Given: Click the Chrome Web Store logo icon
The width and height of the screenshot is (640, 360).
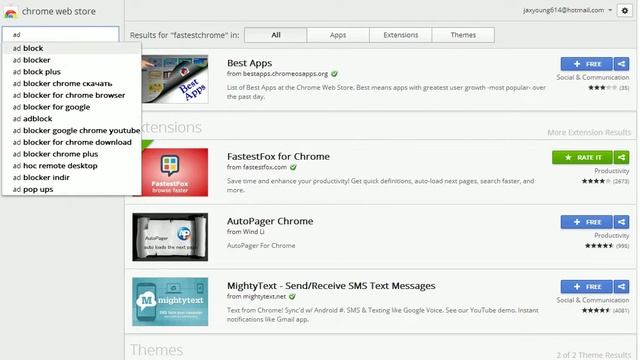Looking at the screenshot, I should point(11,13).
